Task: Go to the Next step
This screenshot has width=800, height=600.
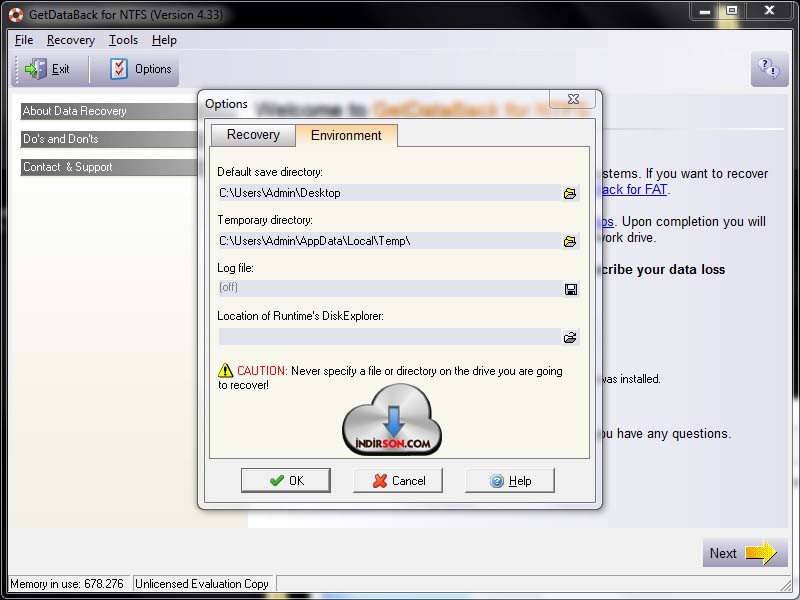Action: click(x=744, y=553)
